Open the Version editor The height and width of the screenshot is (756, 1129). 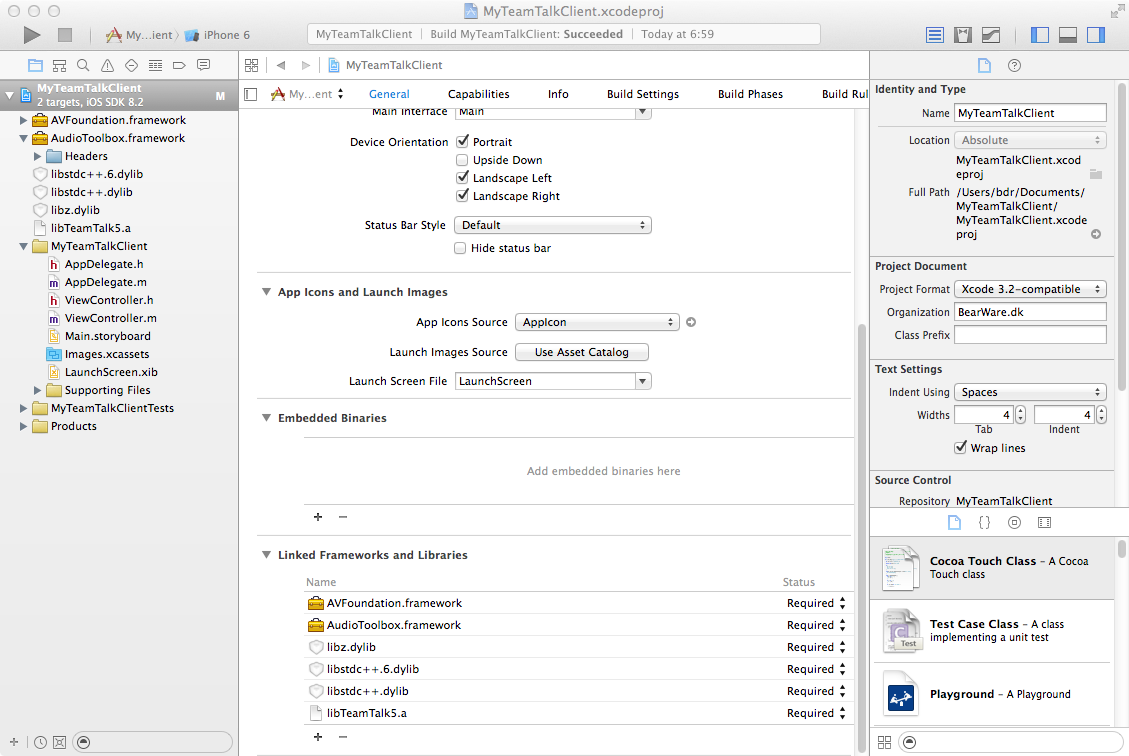point(991,35)
